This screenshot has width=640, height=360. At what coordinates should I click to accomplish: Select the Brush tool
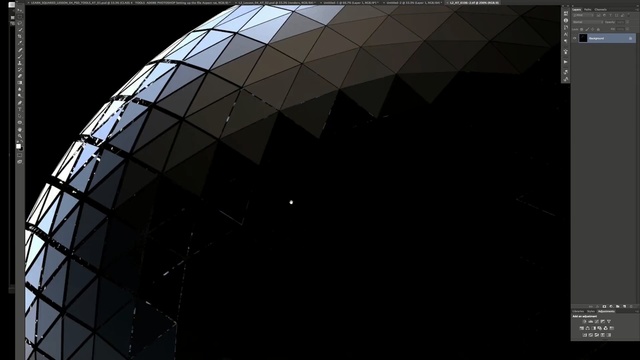pyautogui.click(x=20, y=56)
